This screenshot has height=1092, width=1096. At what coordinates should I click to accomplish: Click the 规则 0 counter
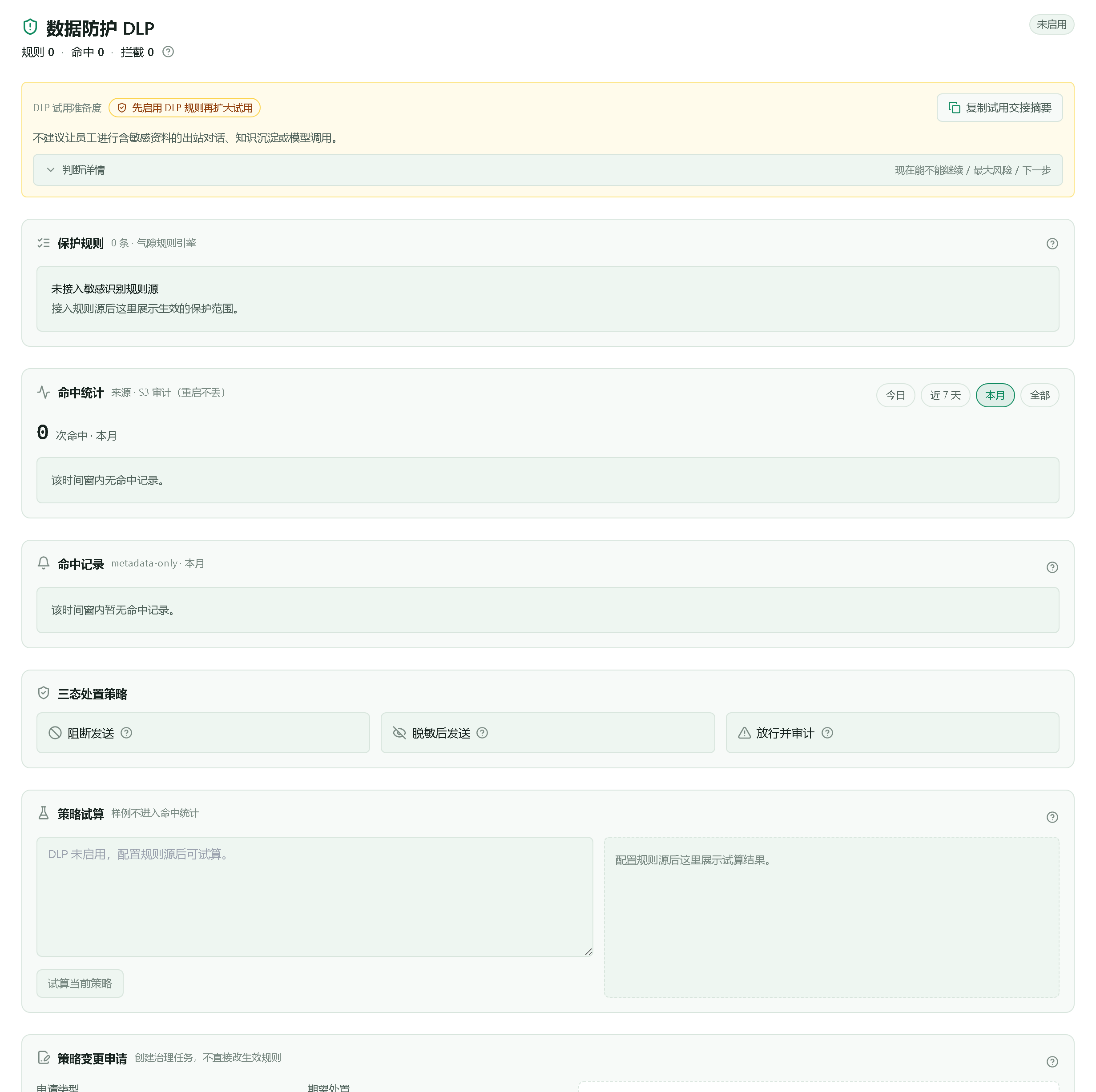[x=38, y=52]
